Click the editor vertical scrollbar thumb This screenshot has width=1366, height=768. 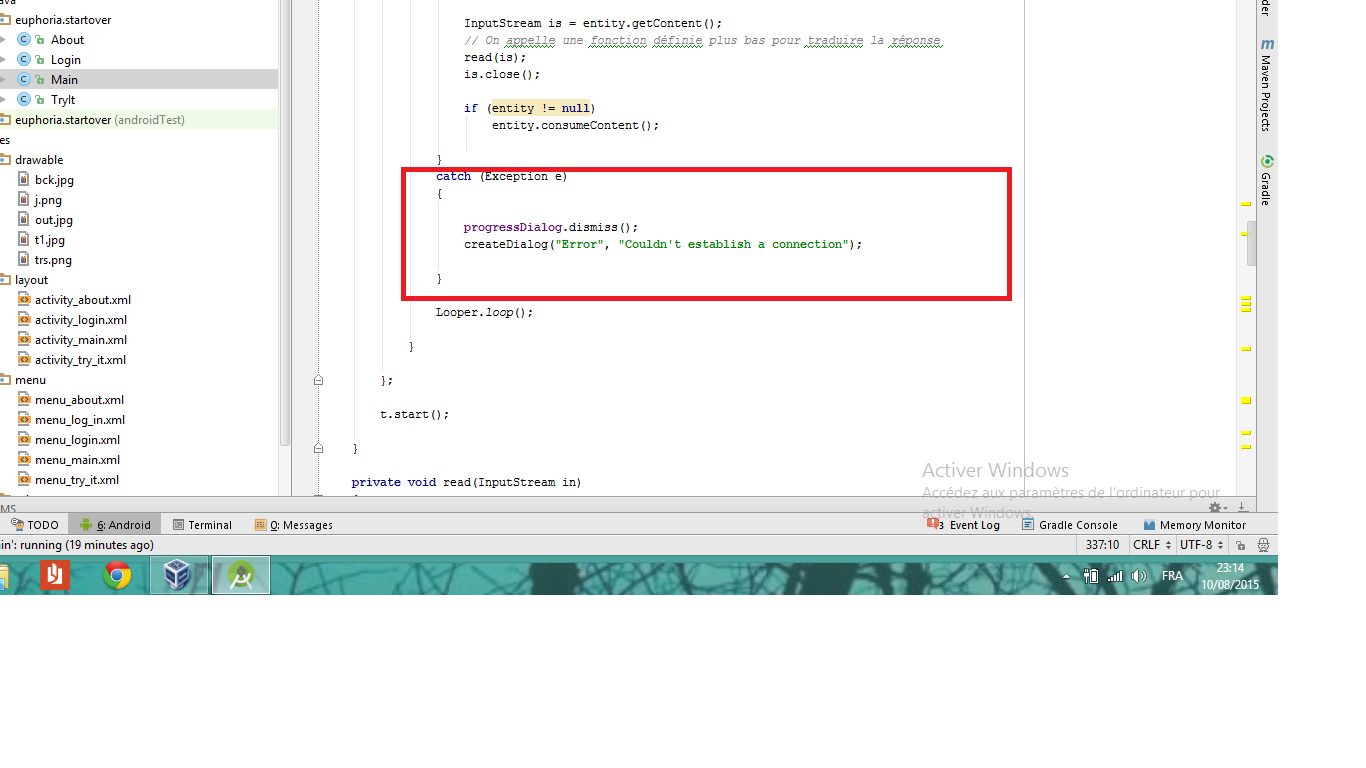coord(1250,246)
